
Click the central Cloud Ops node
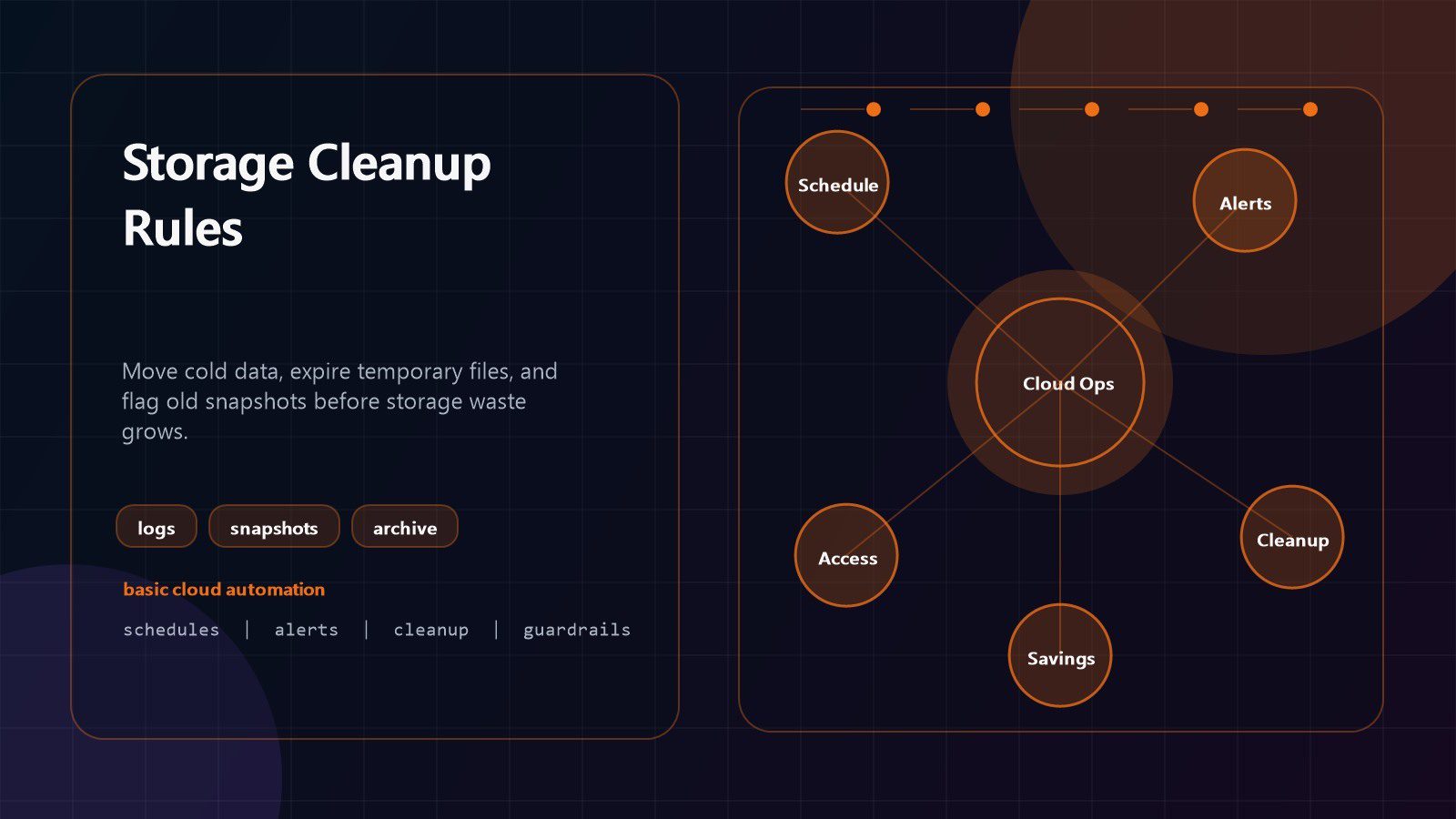1060,382
